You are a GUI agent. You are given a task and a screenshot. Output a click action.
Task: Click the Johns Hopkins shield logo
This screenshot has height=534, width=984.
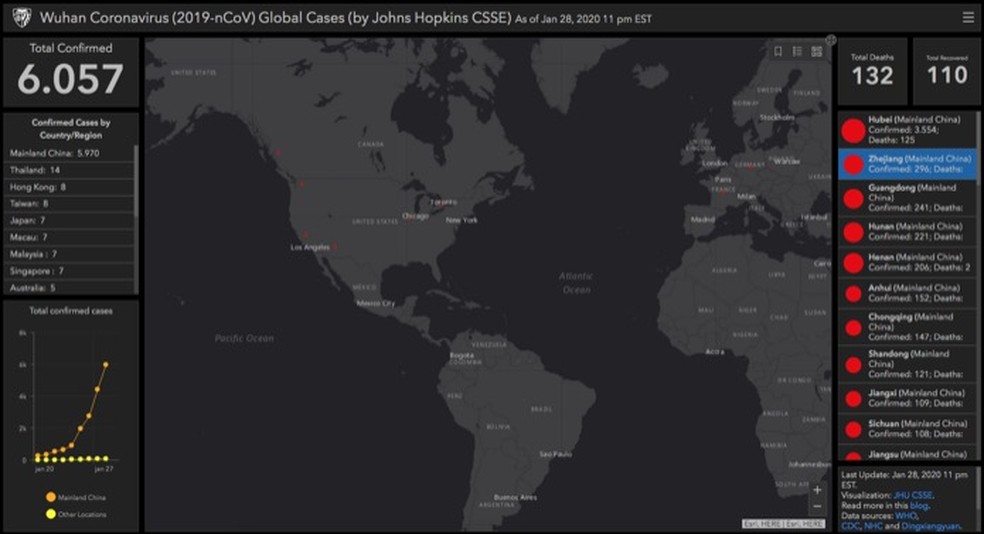[21, 17]
